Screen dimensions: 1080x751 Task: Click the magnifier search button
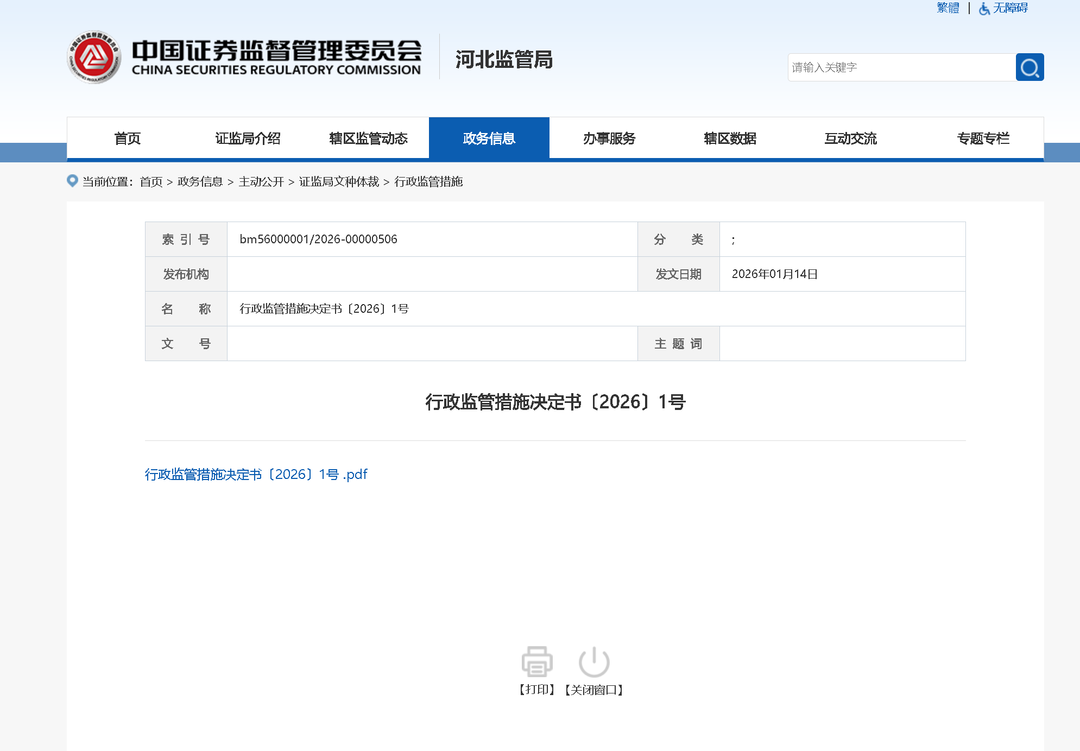(1029, 67)
